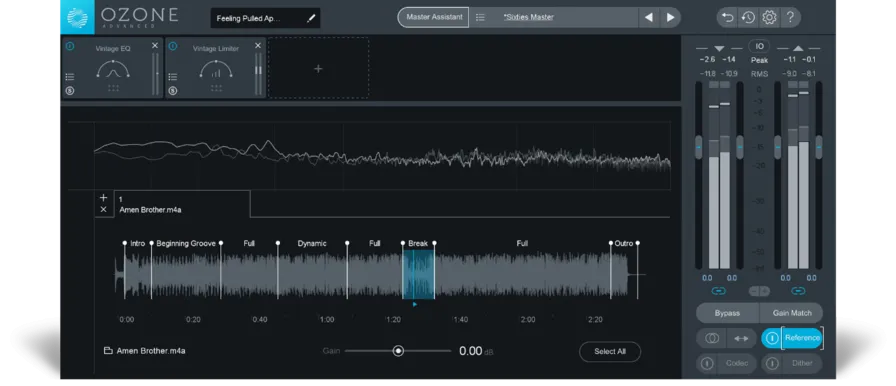896x386 pixels.
Task: Click the playhead triangle under waveform
Action: tap(415, 304)
